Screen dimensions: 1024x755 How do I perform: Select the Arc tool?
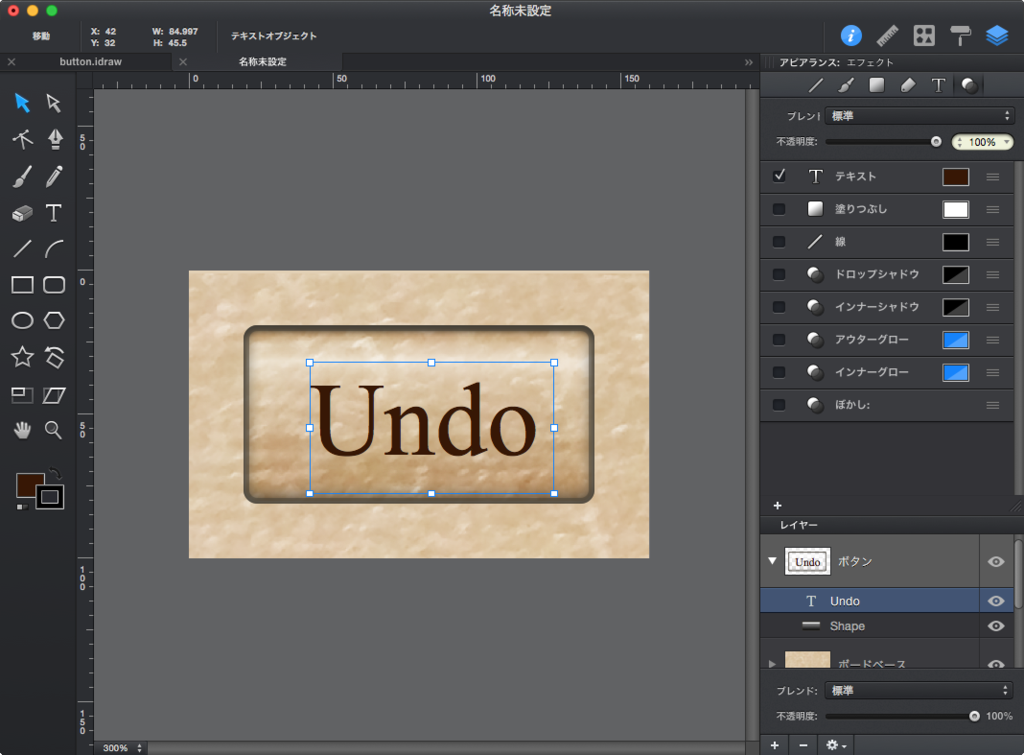pyautogui.click(x=54, y=249)
